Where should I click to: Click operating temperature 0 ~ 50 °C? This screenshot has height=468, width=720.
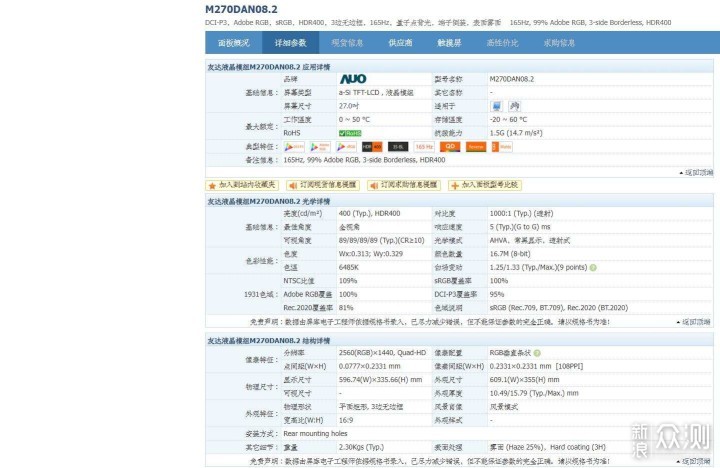(x=354, y=119)
